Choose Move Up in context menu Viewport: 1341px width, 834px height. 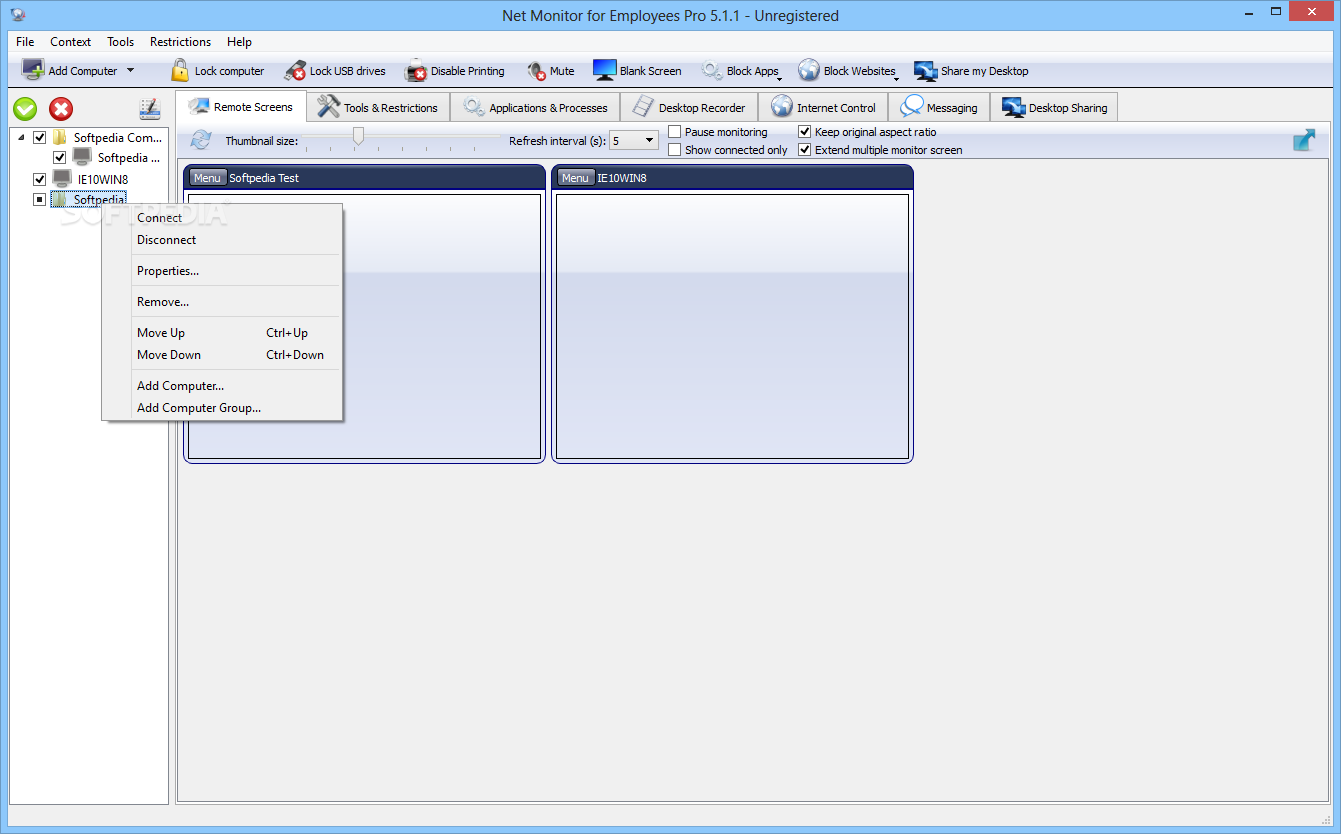click(223, 333)
